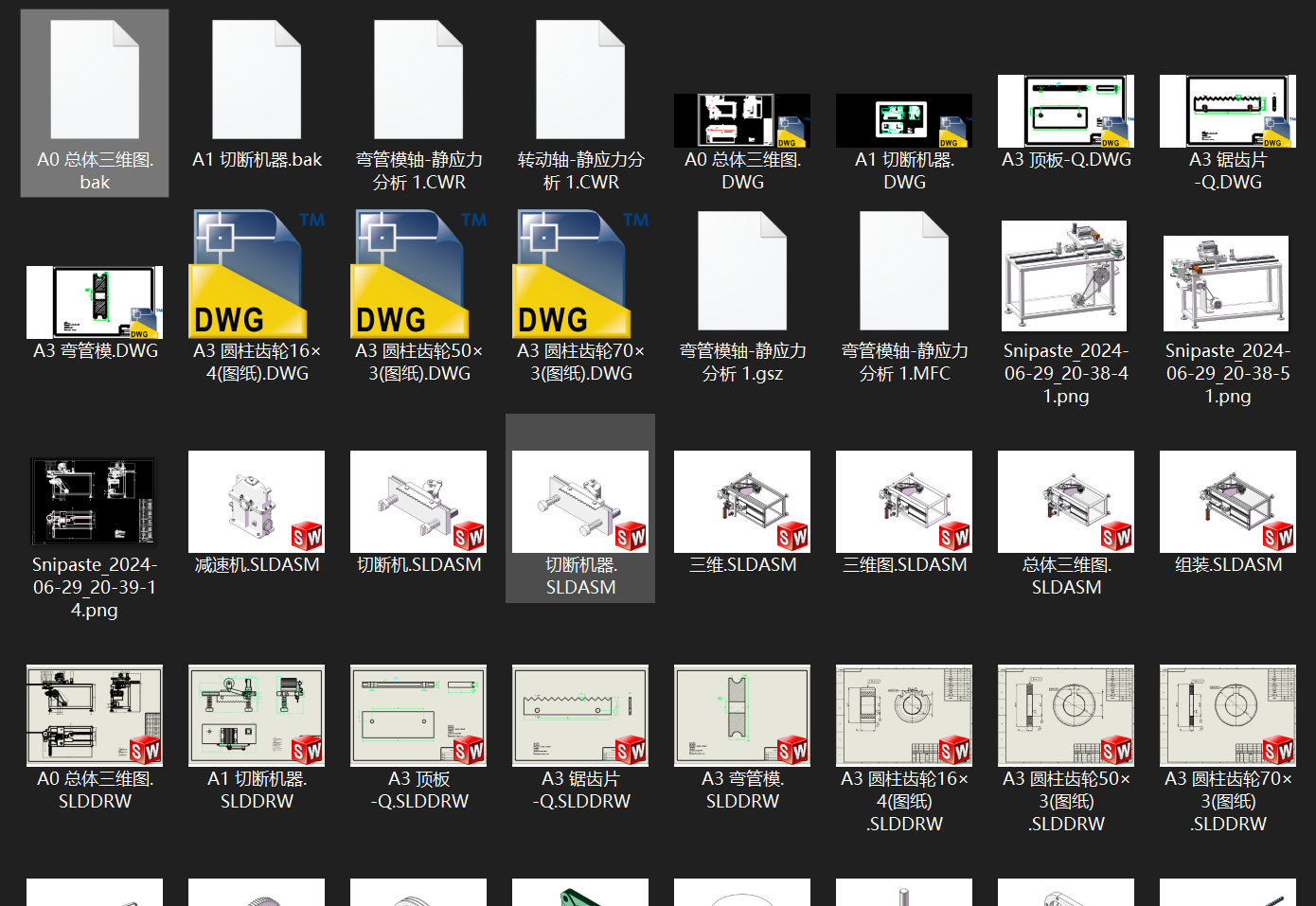
Task: Select the Snipaste 20-38-41.png image thumbnail
Action: click(x=1064, y=276)
